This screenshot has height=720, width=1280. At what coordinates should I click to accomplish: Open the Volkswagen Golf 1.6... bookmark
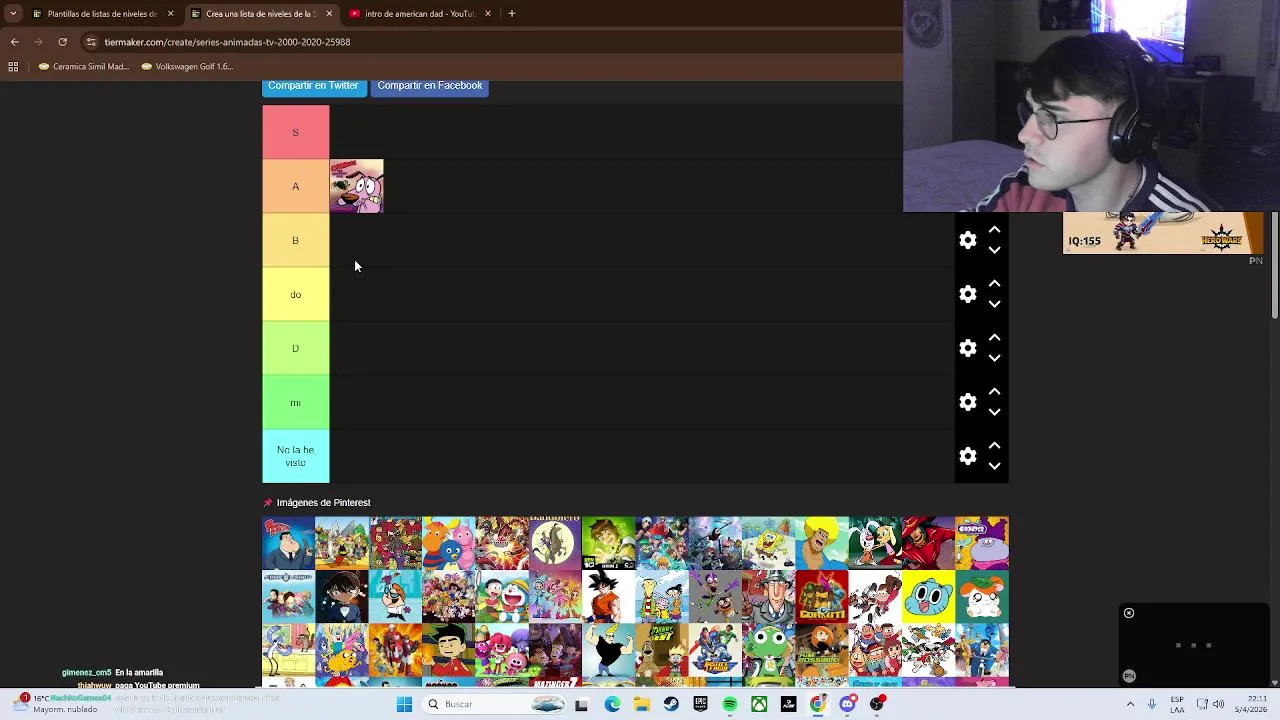pos(187,67)
